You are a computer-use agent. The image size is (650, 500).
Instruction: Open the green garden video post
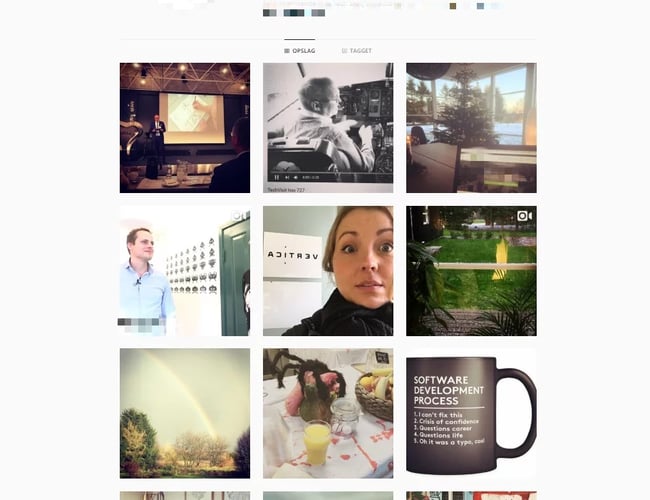471,271
